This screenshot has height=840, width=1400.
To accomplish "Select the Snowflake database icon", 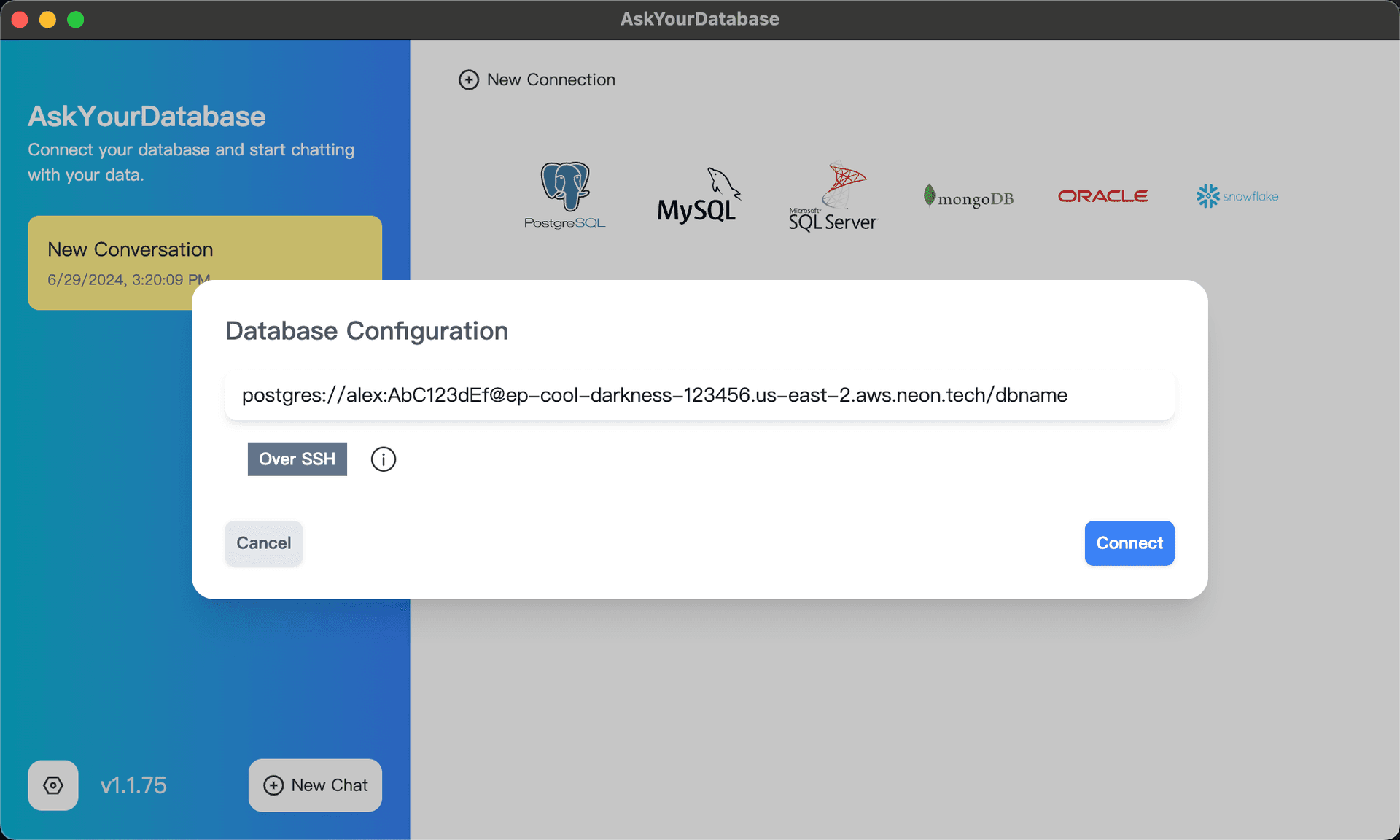I will tap(1237, 195).
